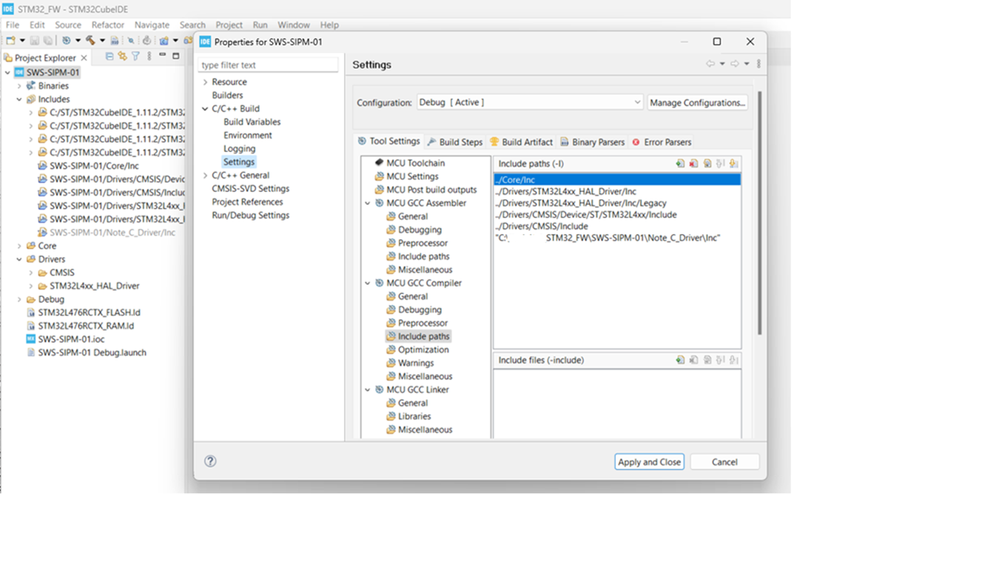Click the highlighted ../Core/Inc path entry
Screen dimensions: 999x562
[617, 180]
